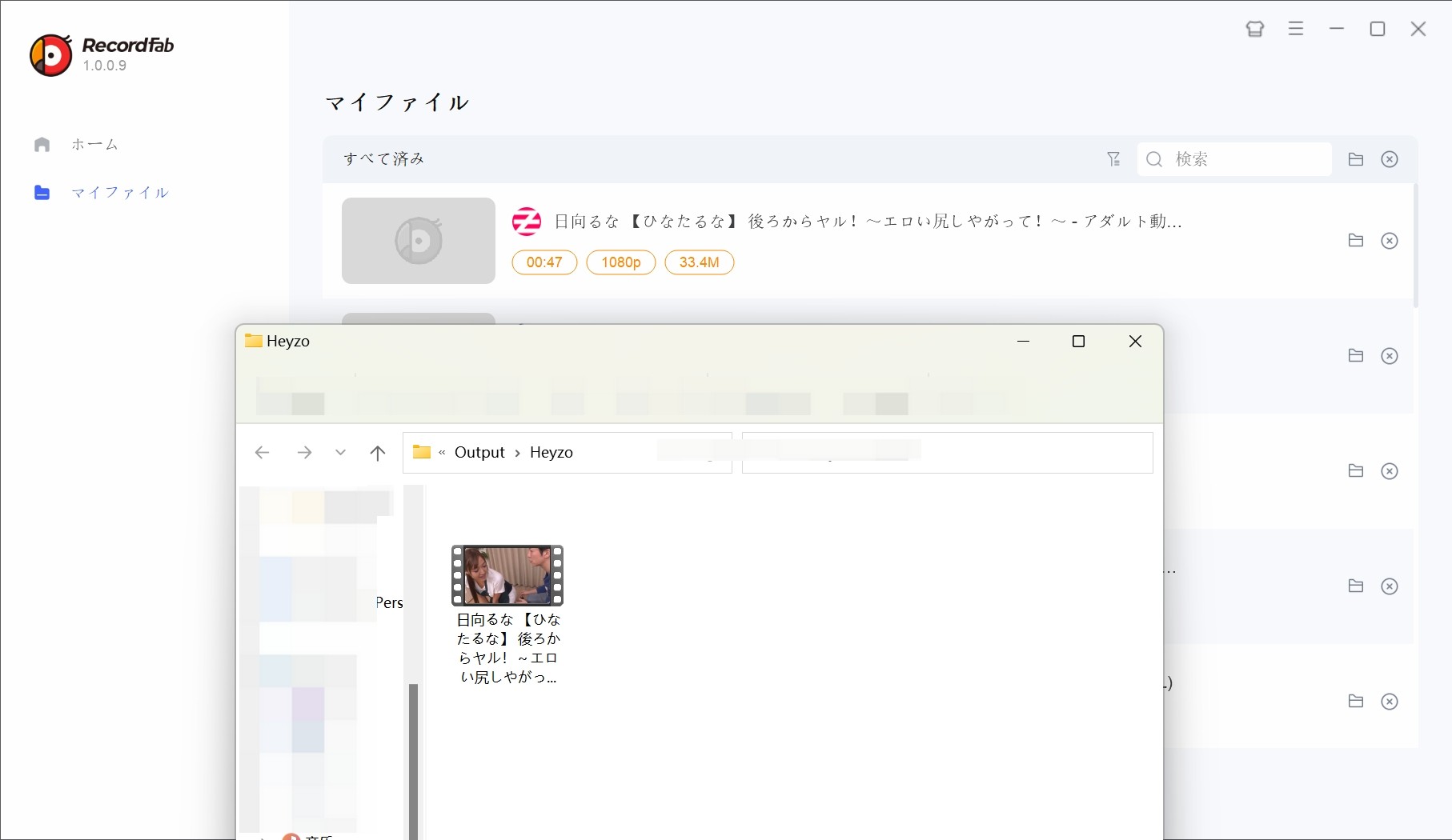
Task: Select マイファイル in the sidebar
Action: tap(120, 193)
